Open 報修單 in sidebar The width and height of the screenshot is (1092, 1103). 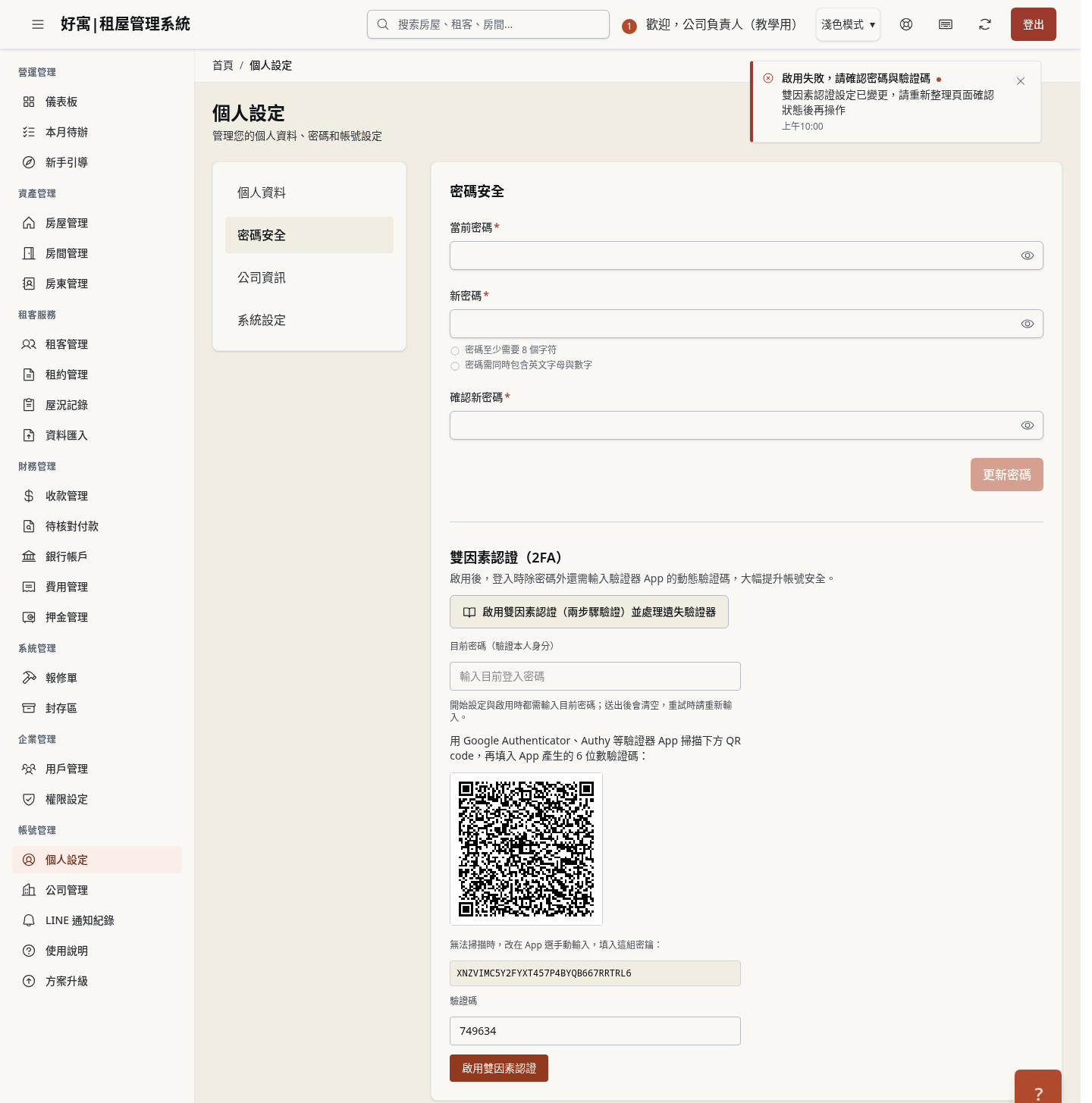click(x=97, y=678)
